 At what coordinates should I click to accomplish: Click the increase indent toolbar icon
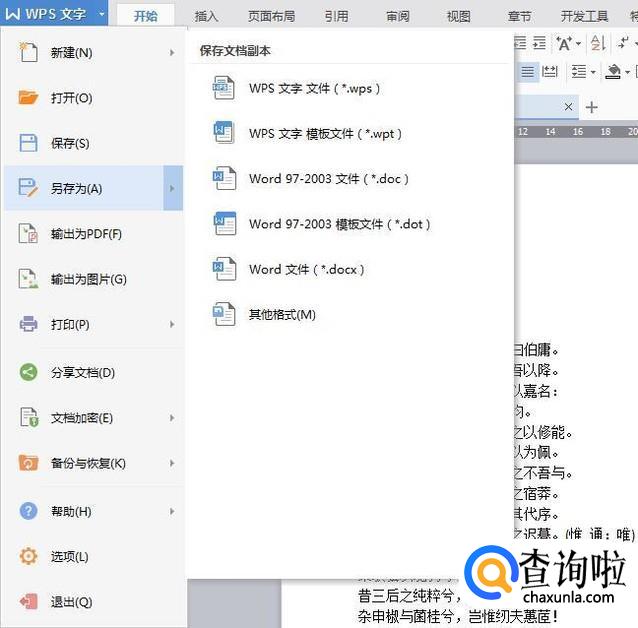pyautogui.click(x=540, y=42)
